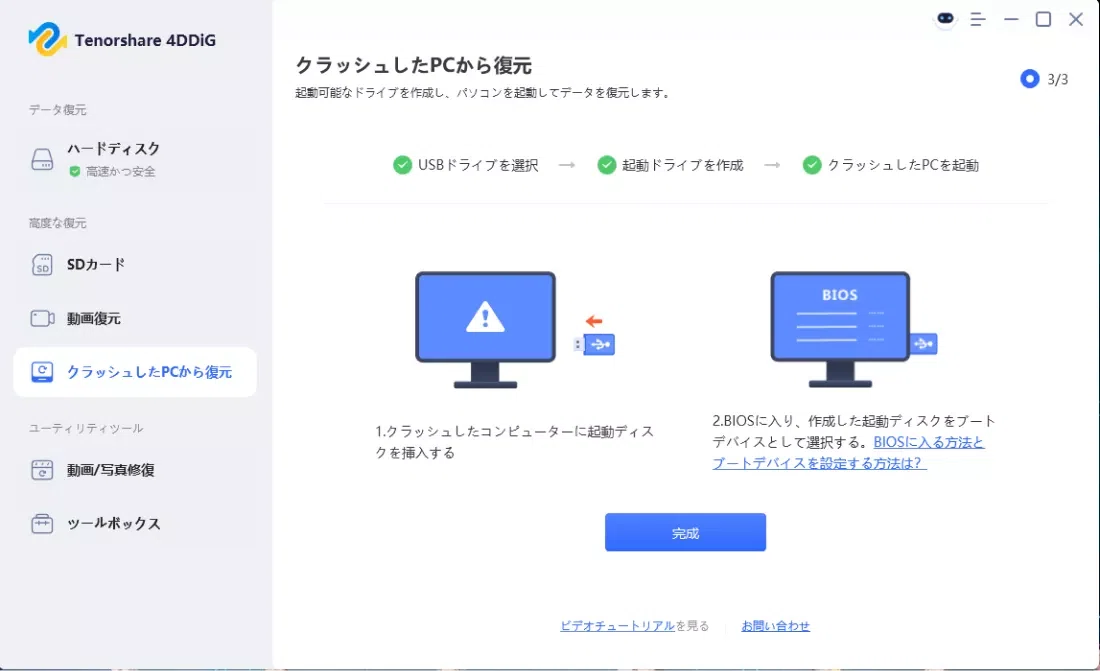The width and height of the screenshot is (1100, 671).
Task: Click the green shield icon beside 高速かつ安全
Action: (74, 171)
